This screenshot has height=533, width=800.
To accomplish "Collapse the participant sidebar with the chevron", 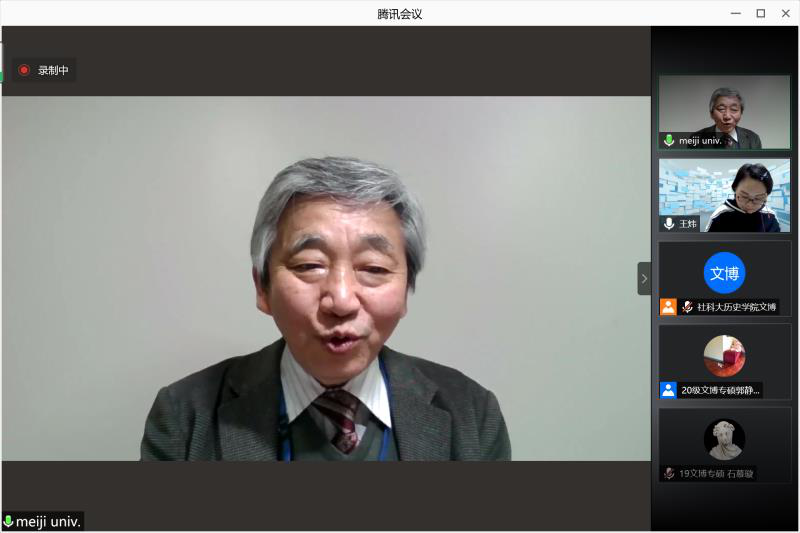I will [x=644, y=278].
